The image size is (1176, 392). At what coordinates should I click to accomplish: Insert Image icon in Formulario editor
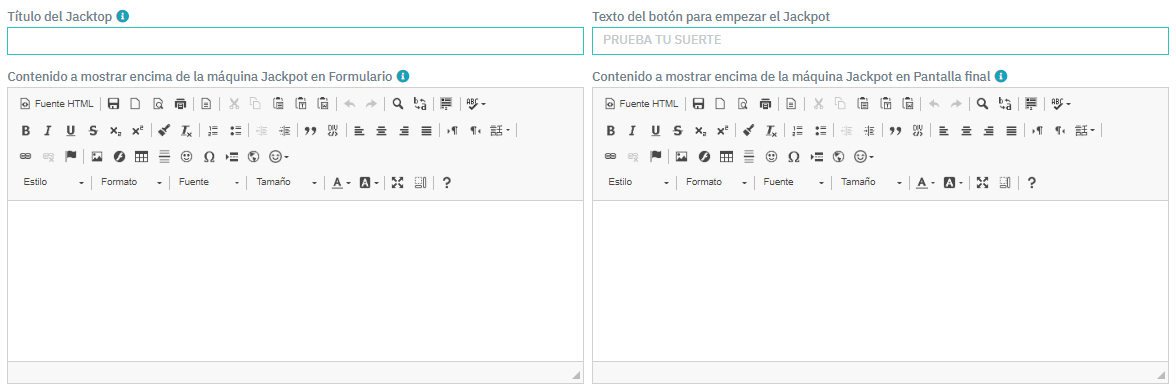click(97, 157)
